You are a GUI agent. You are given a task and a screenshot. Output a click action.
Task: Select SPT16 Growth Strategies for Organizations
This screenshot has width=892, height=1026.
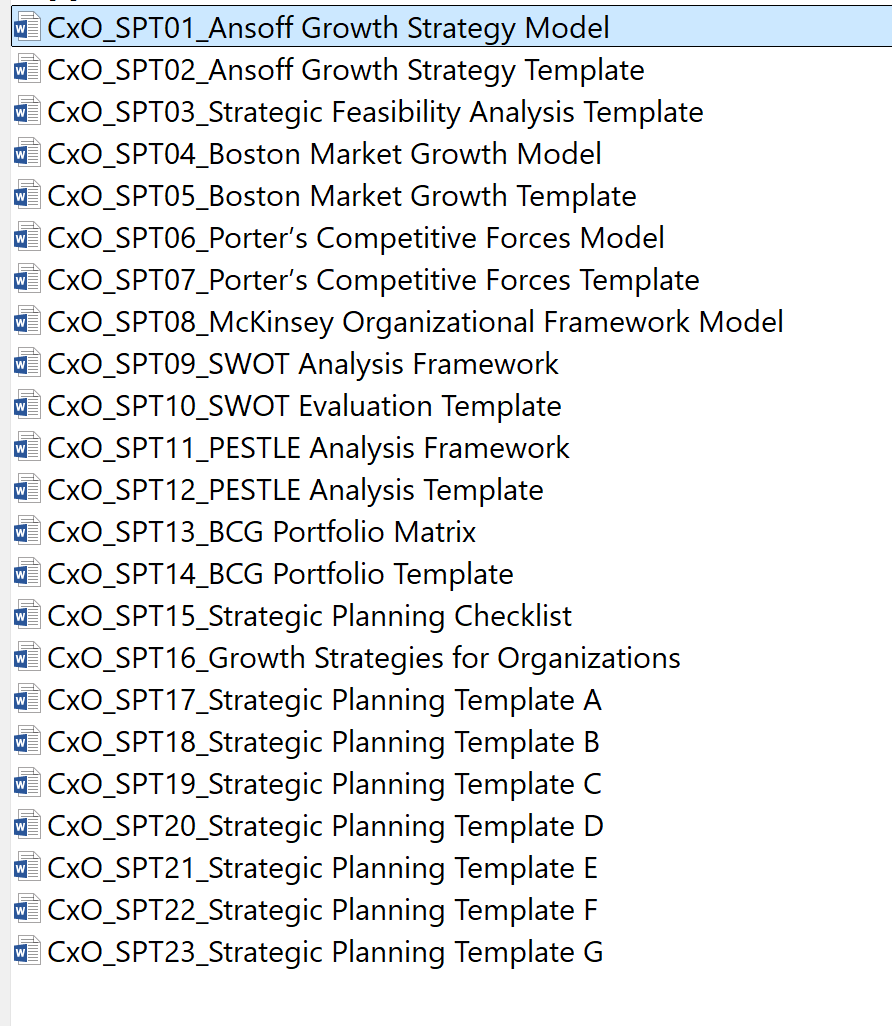(364, 658)
